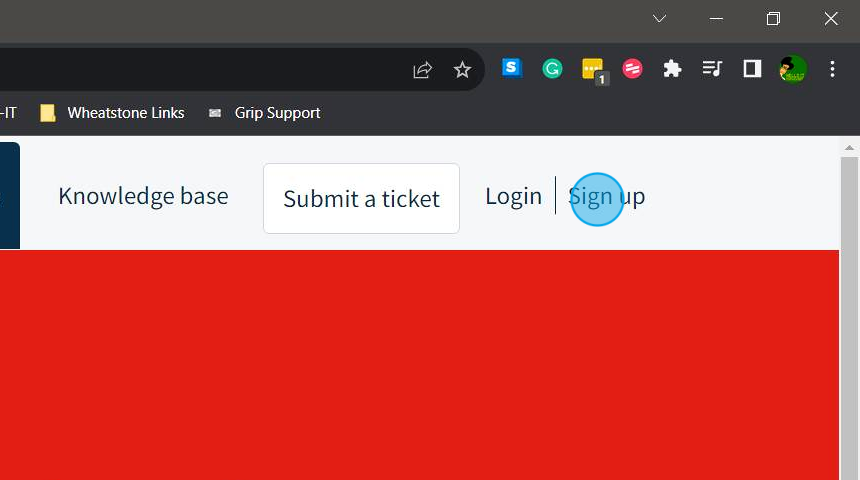This screenshot has width=860, height=480.
Task: Open the blue S extension icon
Action: tap(512, 68)
